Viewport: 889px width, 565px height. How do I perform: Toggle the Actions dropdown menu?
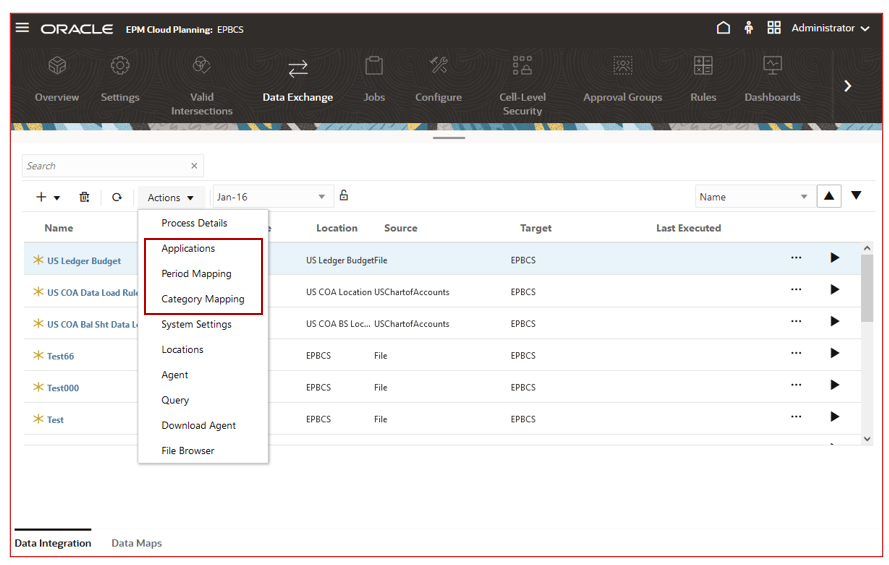point(170,197)
